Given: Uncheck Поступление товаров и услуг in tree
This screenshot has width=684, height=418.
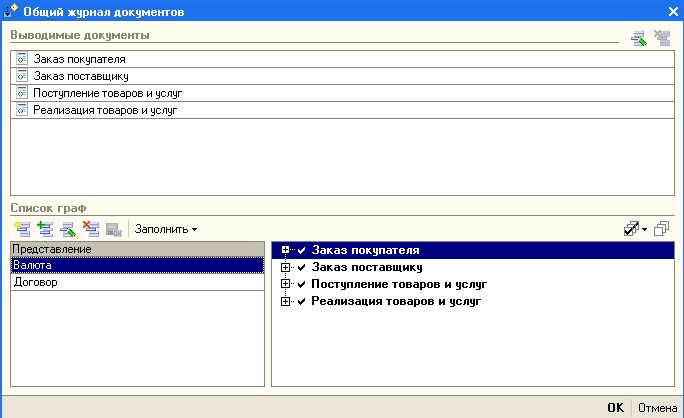Looking at the screenshot, I should tap(301, 284).
